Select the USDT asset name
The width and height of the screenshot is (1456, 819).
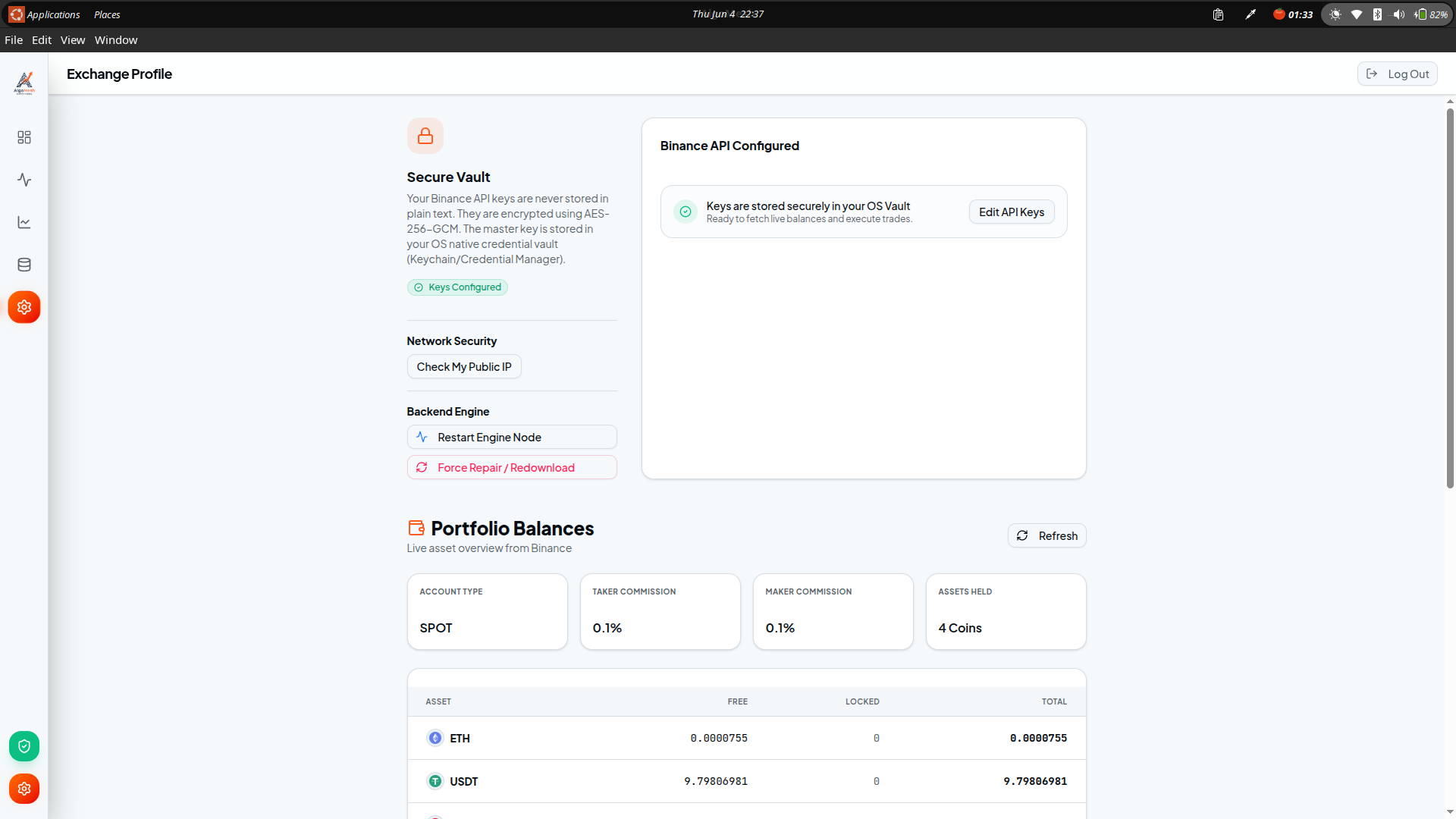[x=464, y=782]
